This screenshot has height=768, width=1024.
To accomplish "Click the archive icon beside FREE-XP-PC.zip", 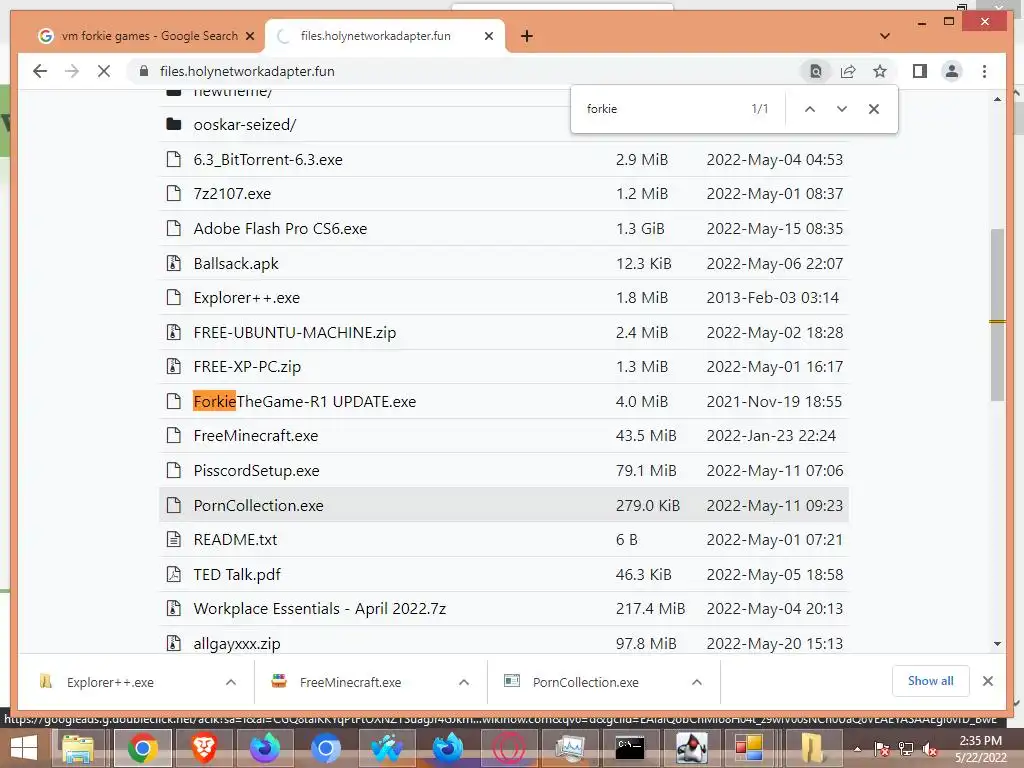I will click(174, 366).
